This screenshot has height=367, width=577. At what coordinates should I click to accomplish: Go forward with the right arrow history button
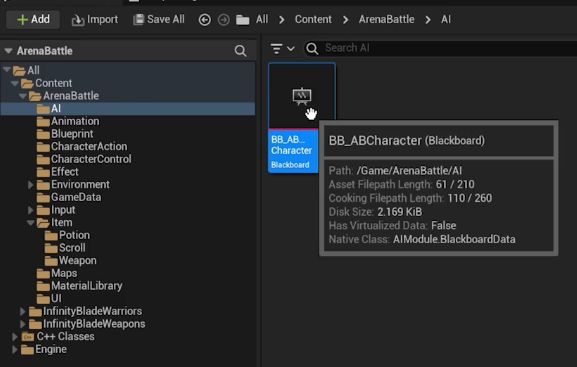223,20
